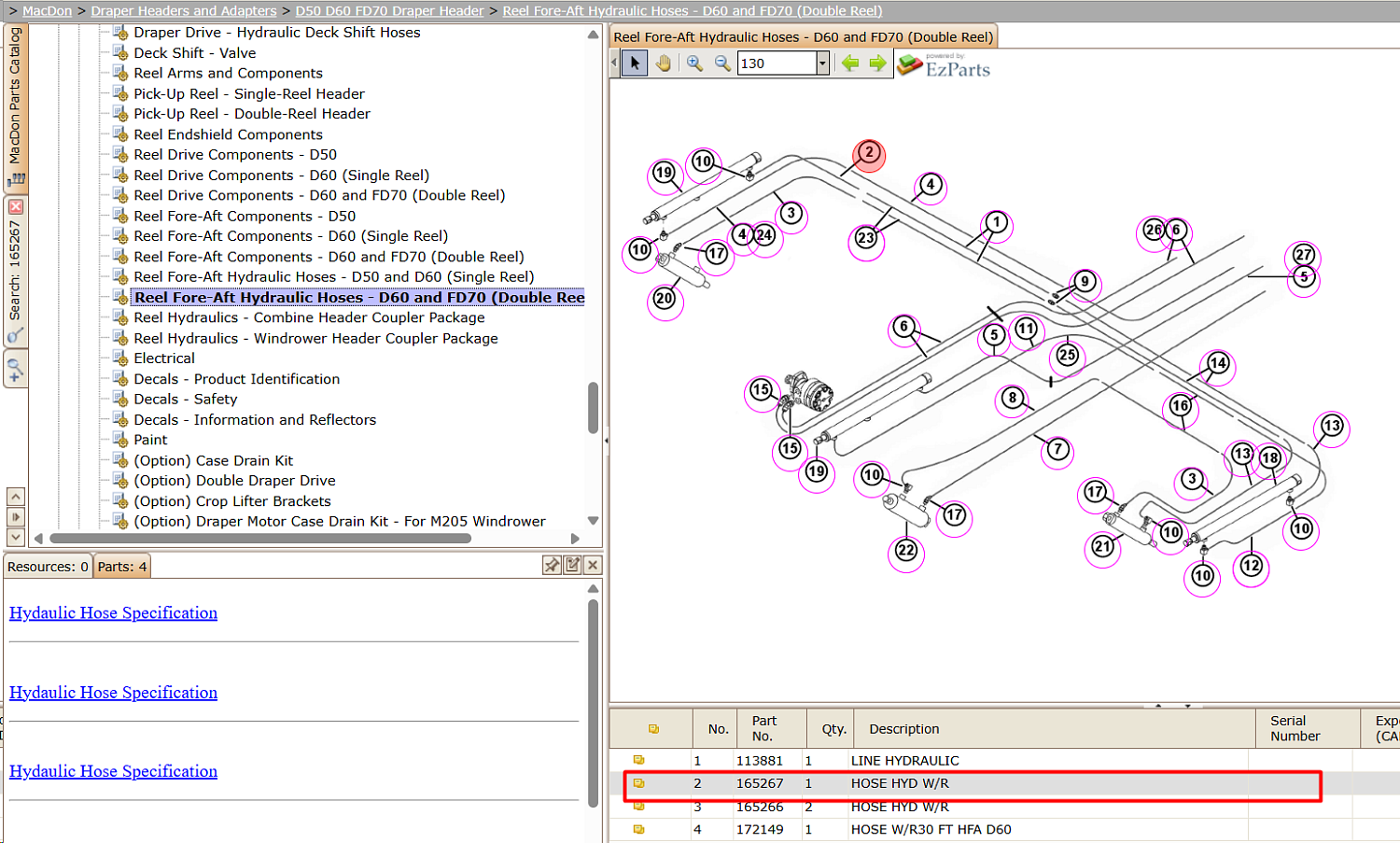Close the Search: 165267 side tab
The image size is (1400, 843).
click(x=15, y=206)
